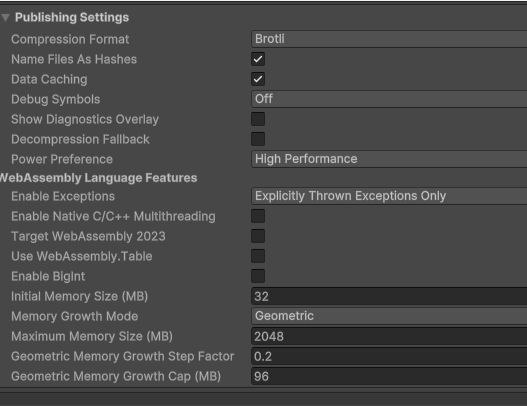Open the Memory Growth Mode Geometric dropdown
This screenshot has width=527, height=406.
pos(389,316)
